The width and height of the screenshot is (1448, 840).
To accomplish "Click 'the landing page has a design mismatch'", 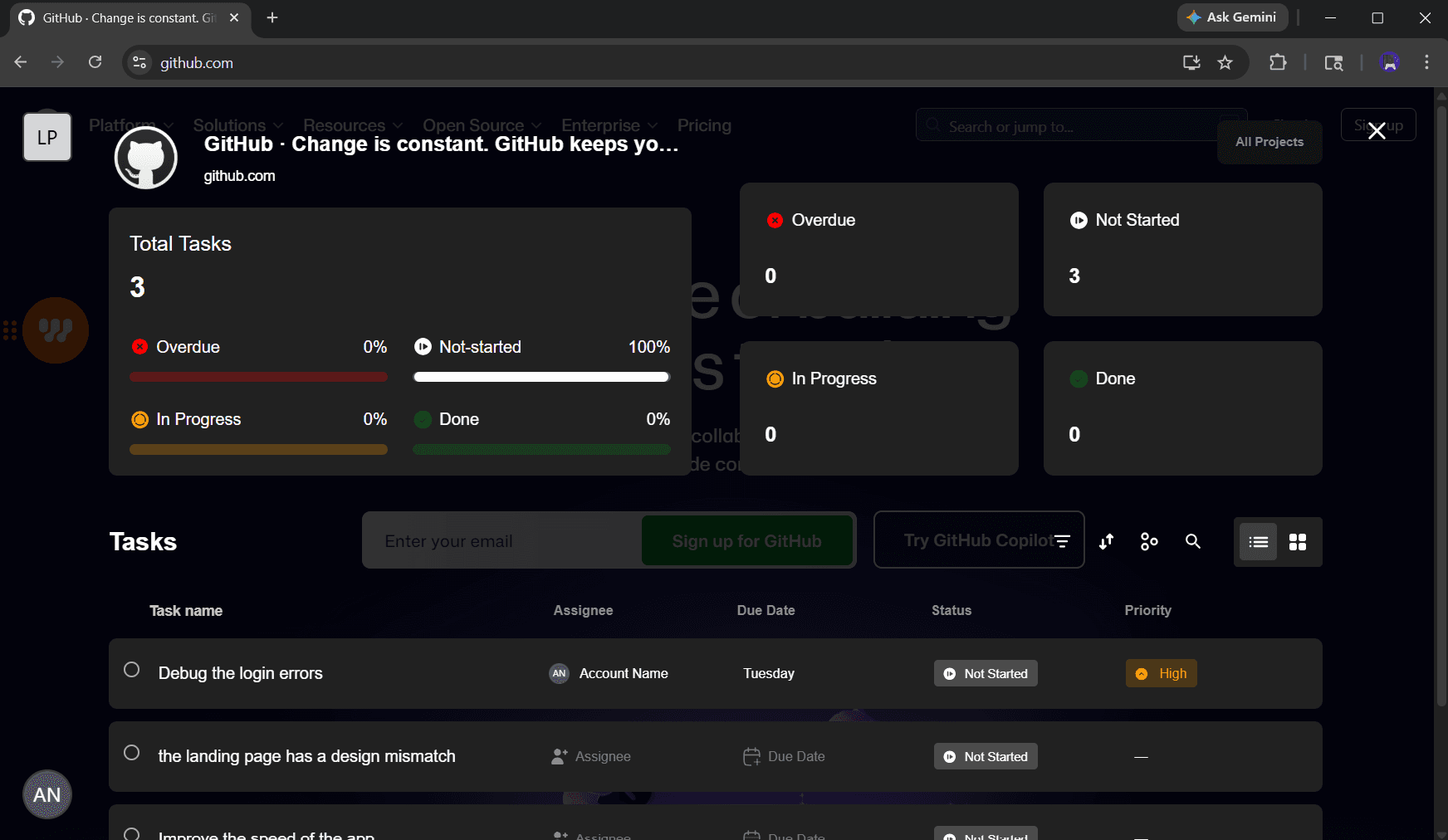I will tap(306, 756).
